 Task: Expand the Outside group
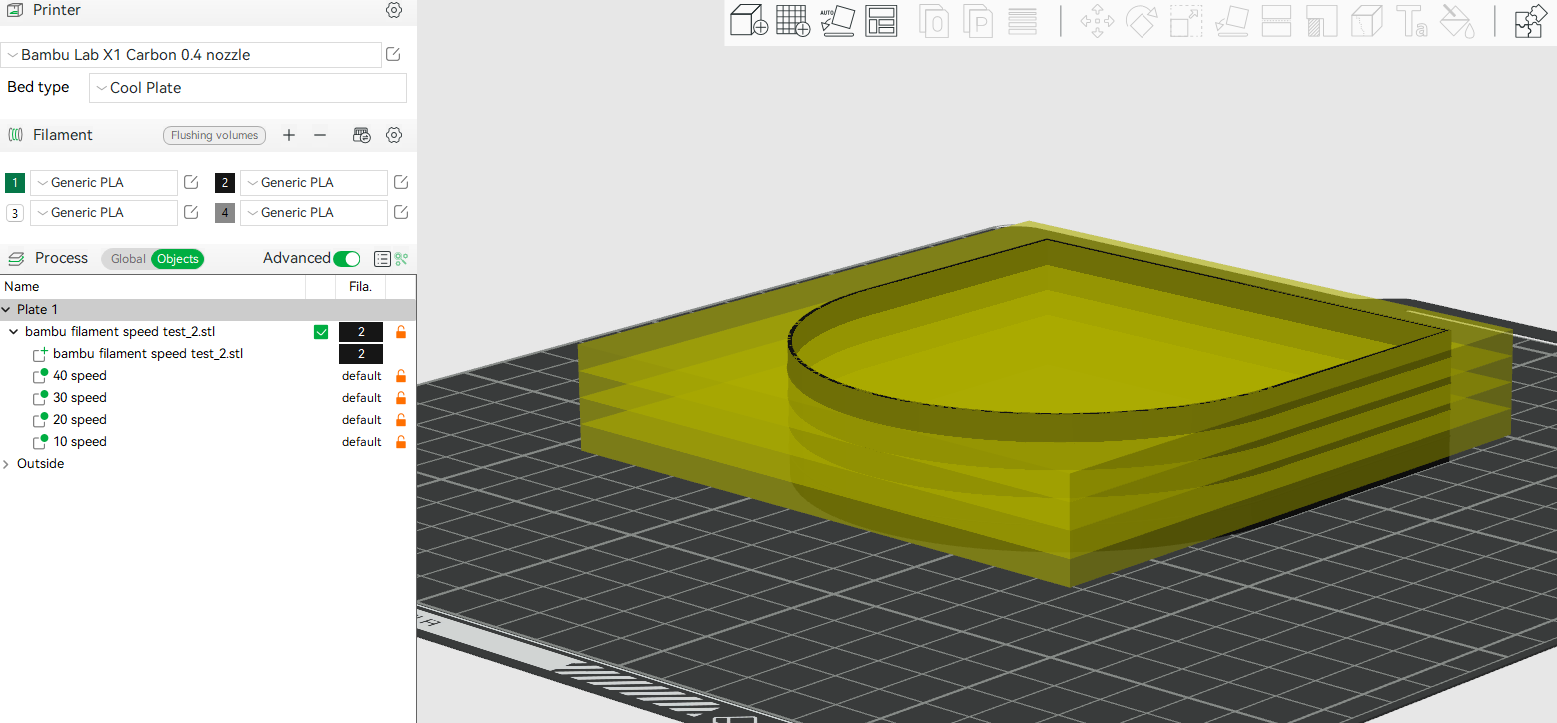point(8,463)
